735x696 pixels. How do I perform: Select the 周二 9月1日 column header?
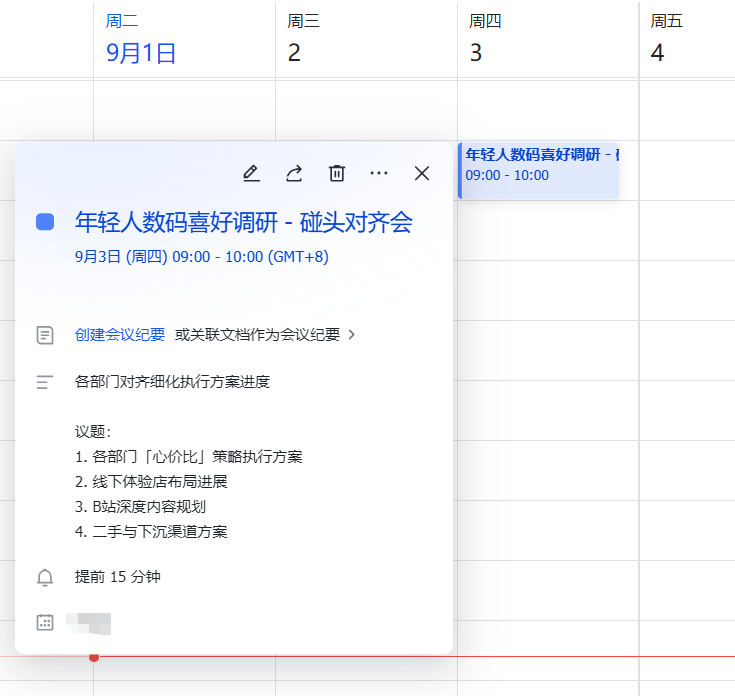coord(141,39)
